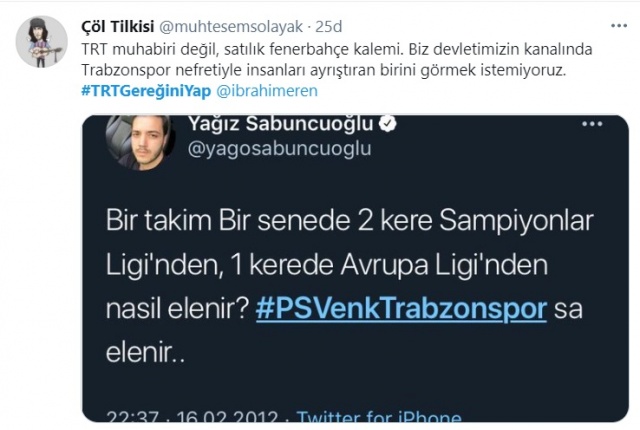Image resolution: width=640 pixels, height=430 pixels.
Task: Click Yağız Sabuncuoğlu's profile photo
Action: tap(140, 141)
